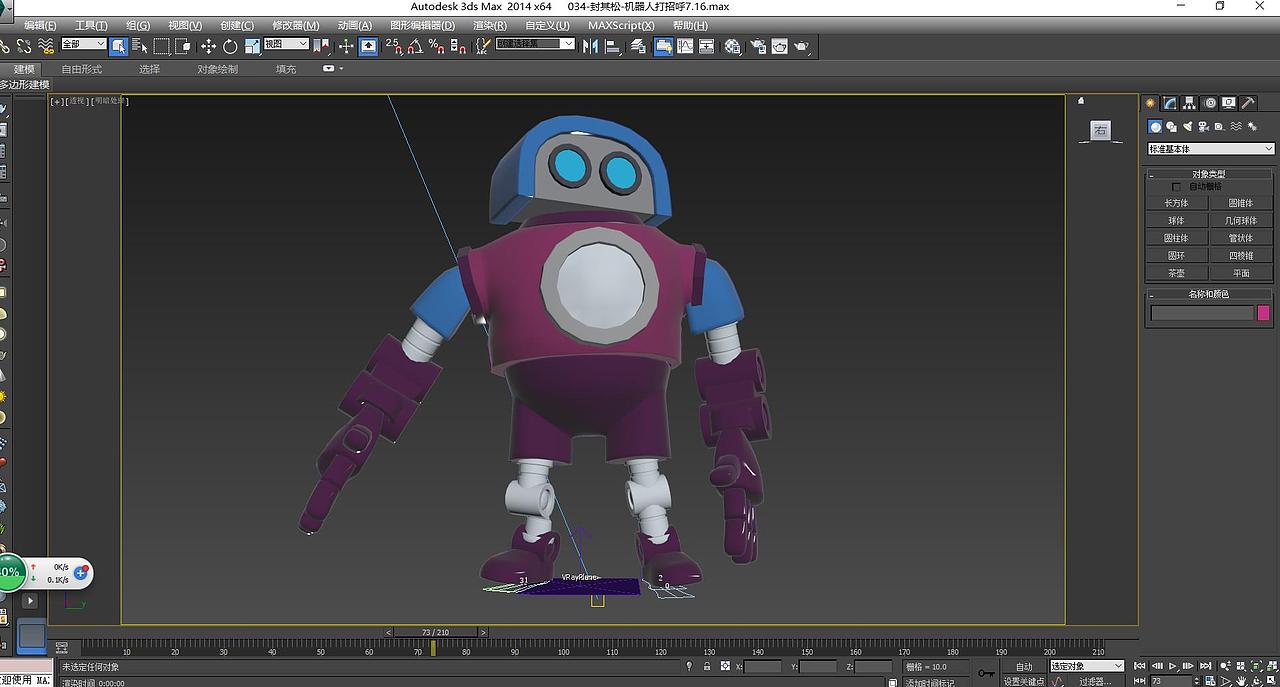Open the 视图 reference coordinate system dropdown
Screen dimensions: 1280x687
coord(286,44)
